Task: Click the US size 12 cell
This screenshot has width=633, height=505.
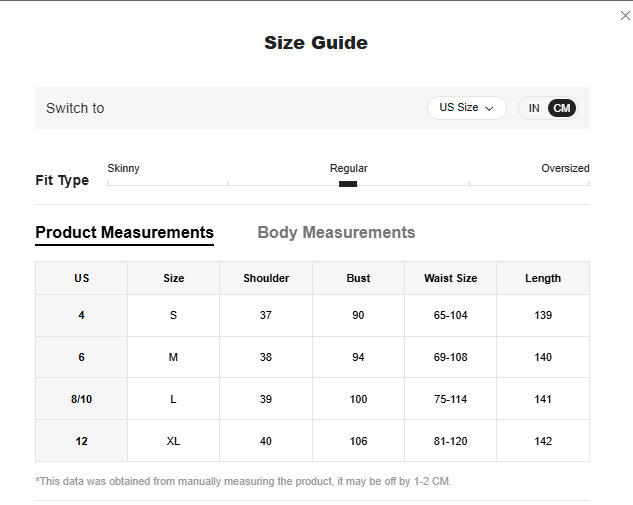Action: [x=82, y=441]
